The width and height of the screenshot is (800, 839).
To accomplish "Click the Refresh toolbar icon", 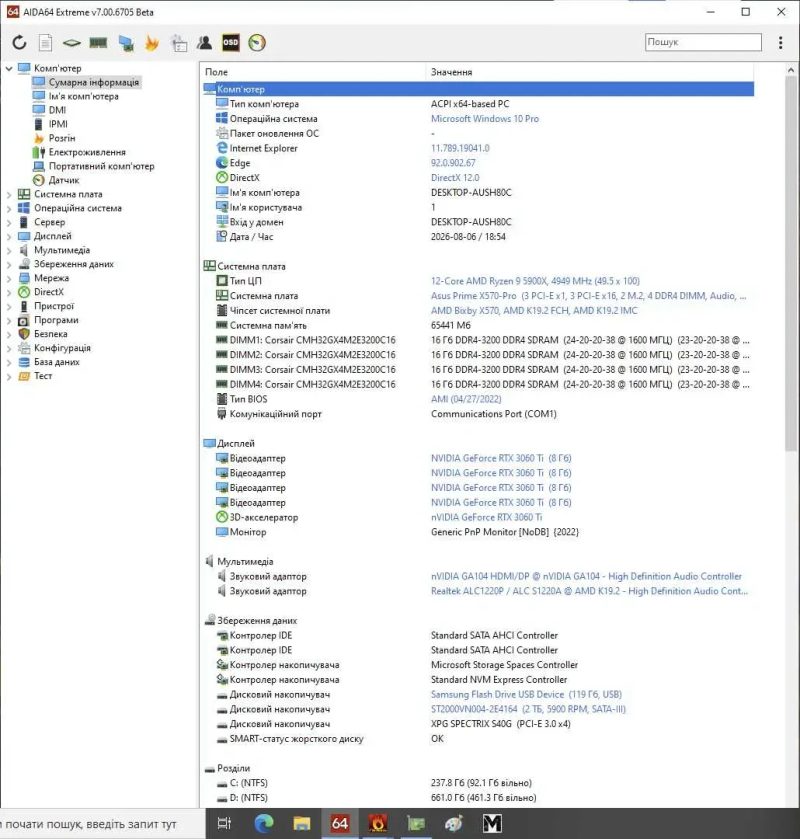I will tap(19, 42).
